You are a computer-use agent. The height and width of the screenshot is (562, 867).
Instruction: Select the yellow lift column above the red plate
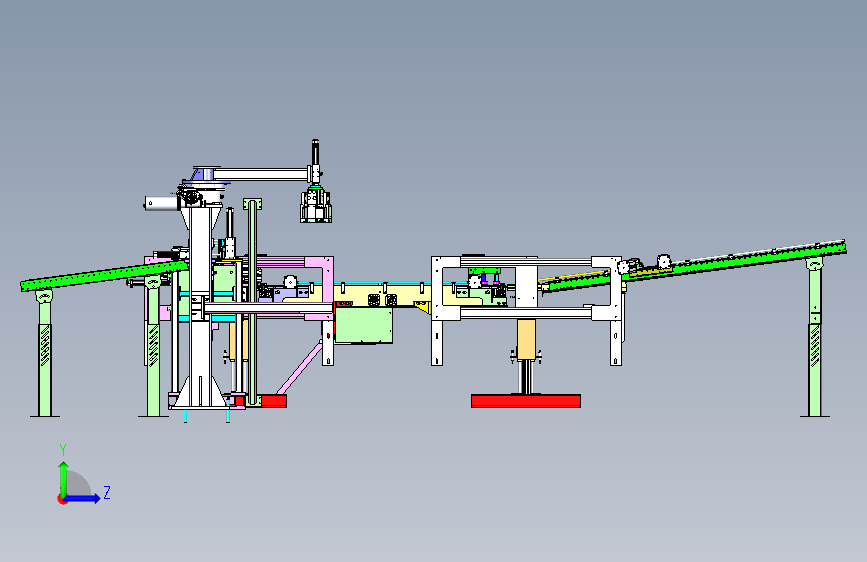526,339
